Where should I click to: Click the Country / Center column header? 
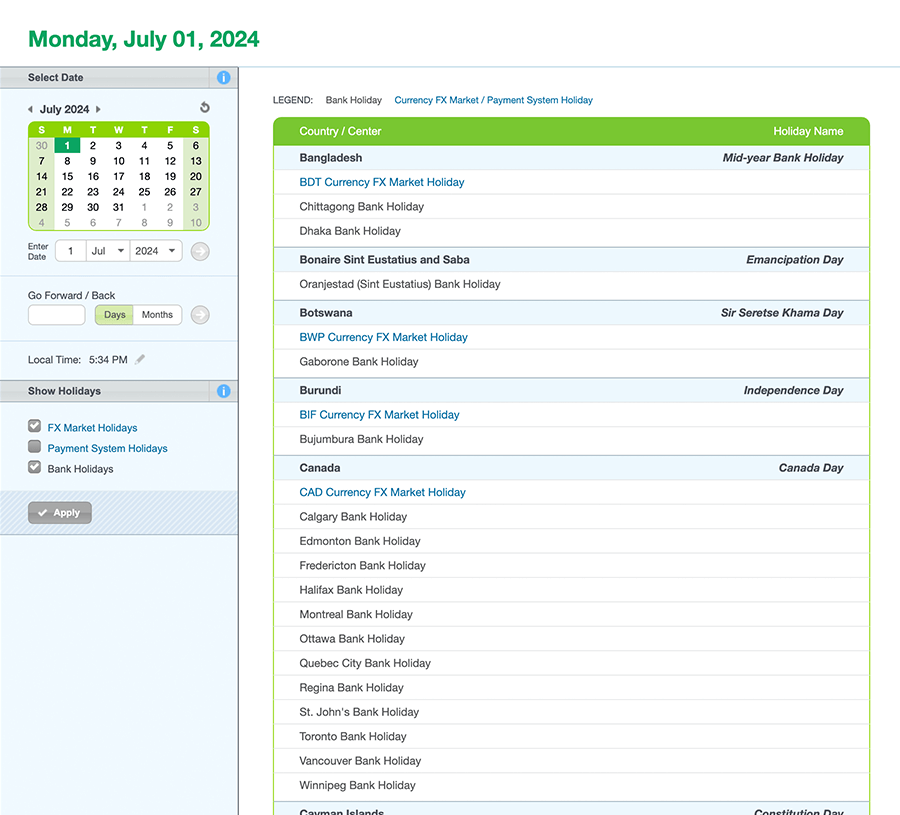click(340, 131)
